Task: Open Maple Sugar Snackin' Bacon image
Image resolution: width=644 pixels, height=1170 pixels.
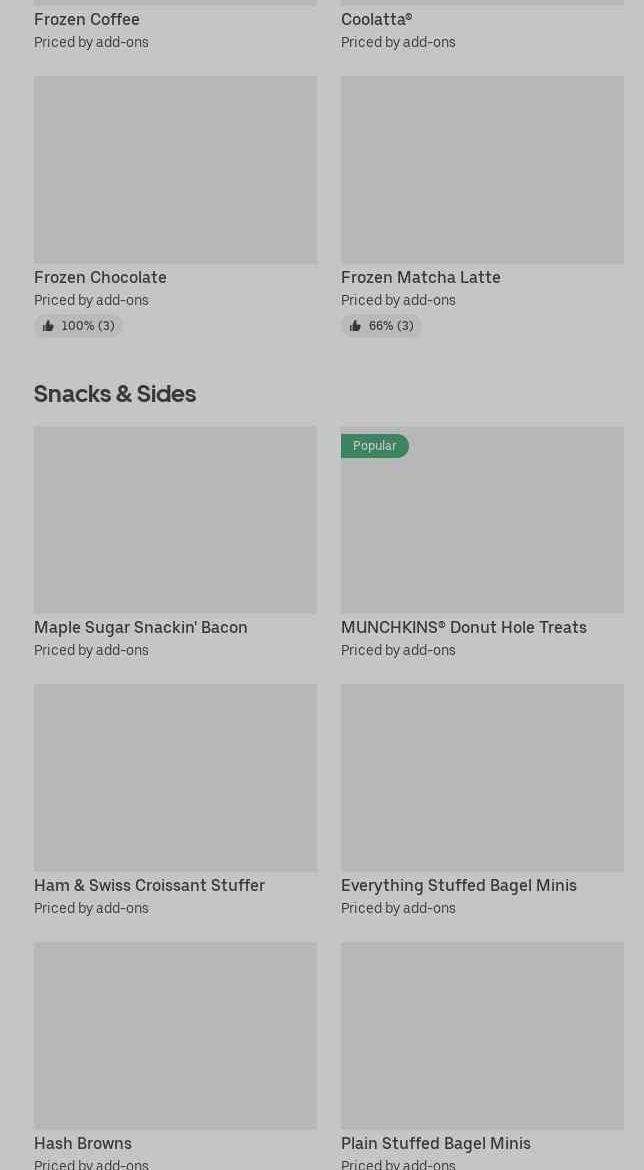Action: [x=175, y=520]
